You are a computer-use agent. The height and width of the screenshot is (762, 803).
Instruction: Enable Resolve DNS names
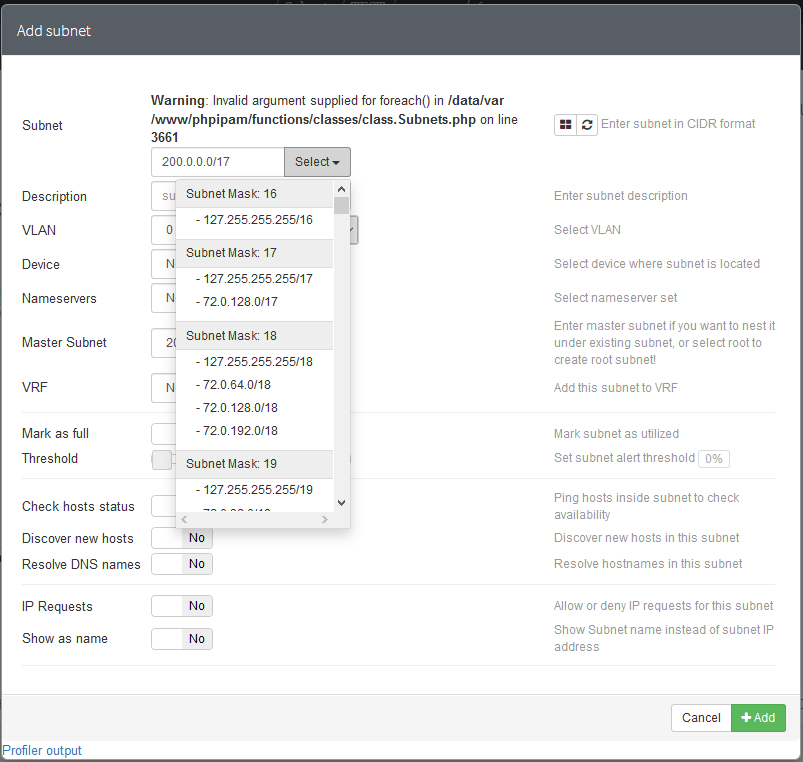click(181, 563)
